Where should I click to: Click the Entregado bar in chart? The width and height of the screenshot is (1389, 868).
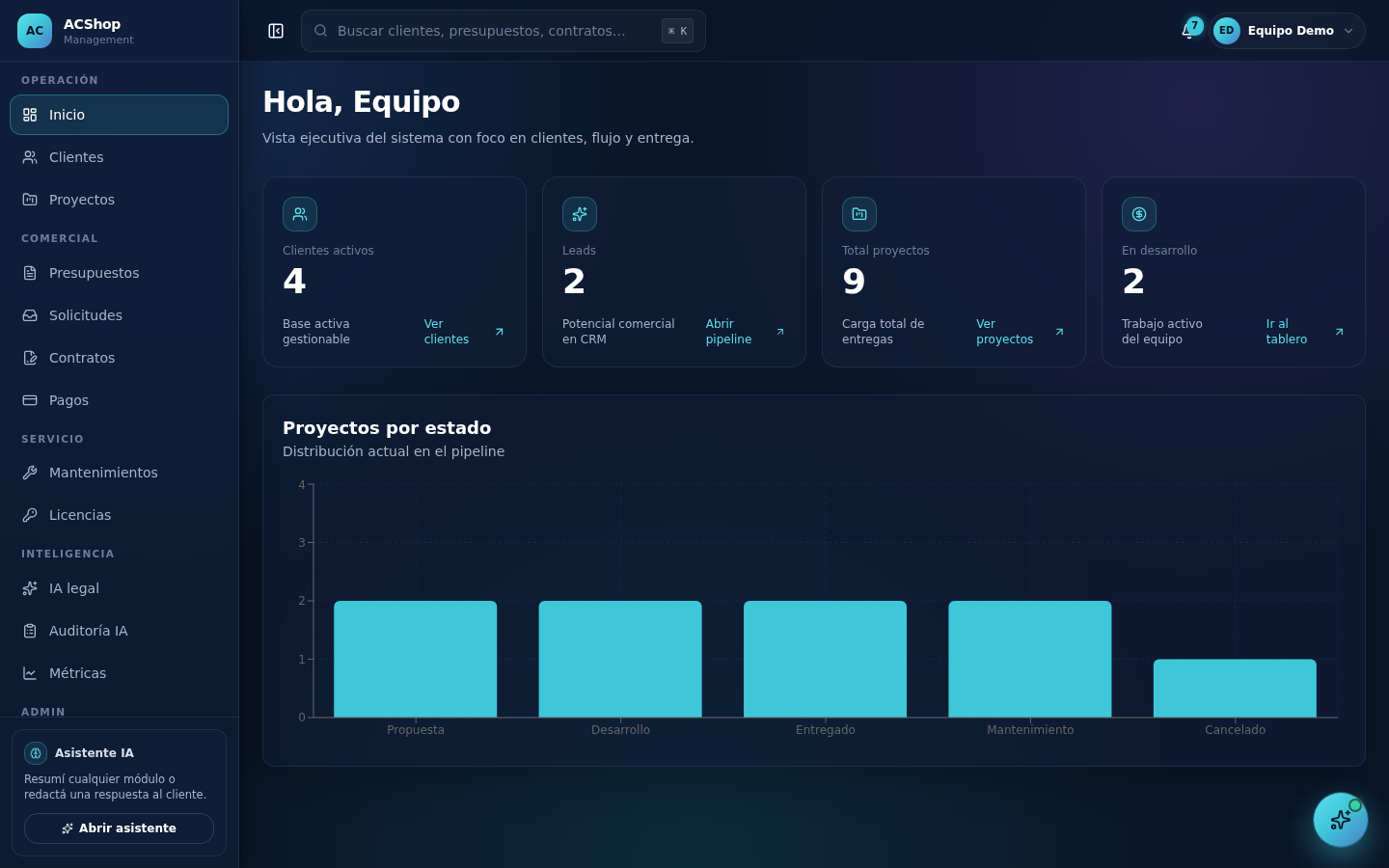click(826, 659)
